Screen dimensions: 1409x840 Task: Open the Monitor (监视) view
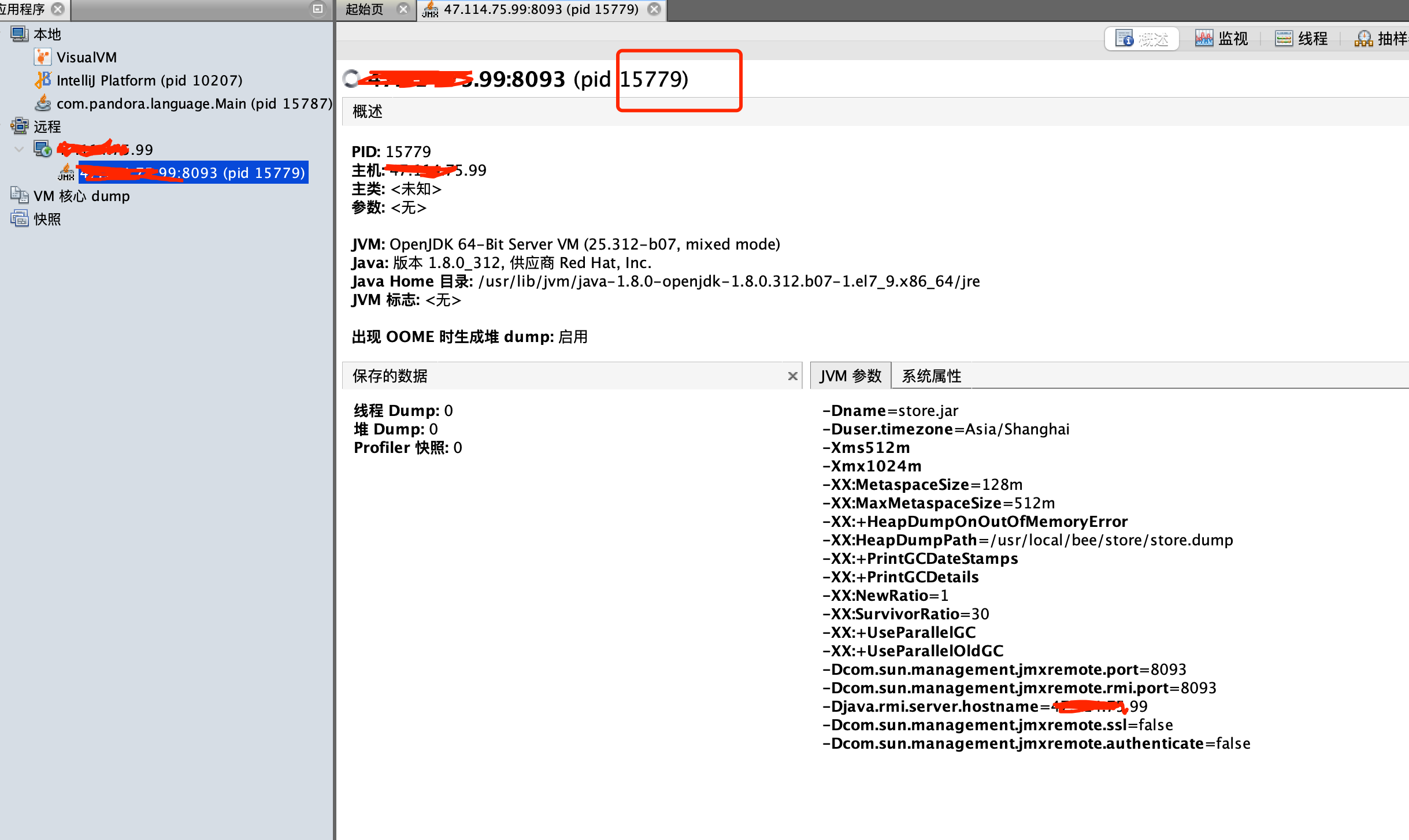[1221, 39]
